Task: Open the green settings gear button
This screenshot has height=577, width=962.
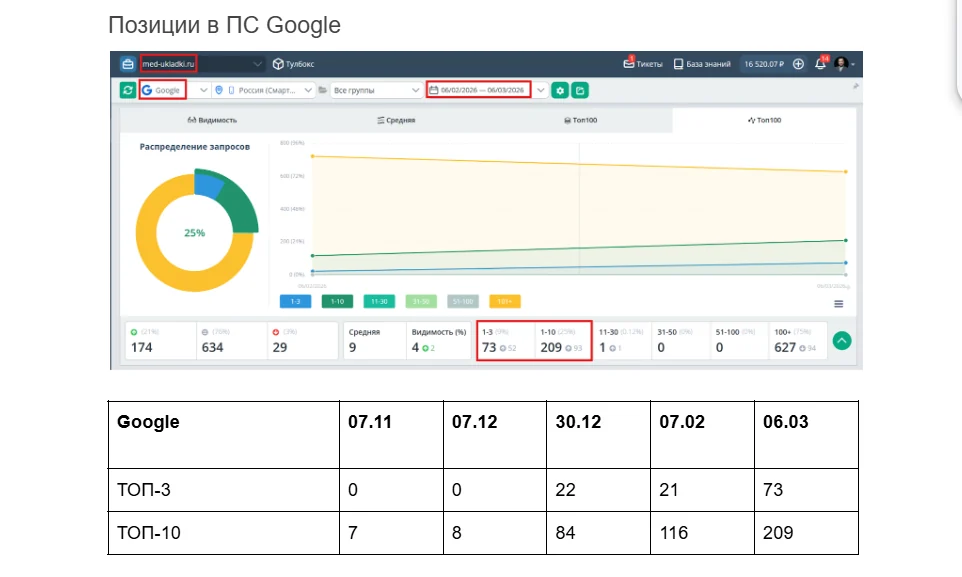Action: click(561, 90)
